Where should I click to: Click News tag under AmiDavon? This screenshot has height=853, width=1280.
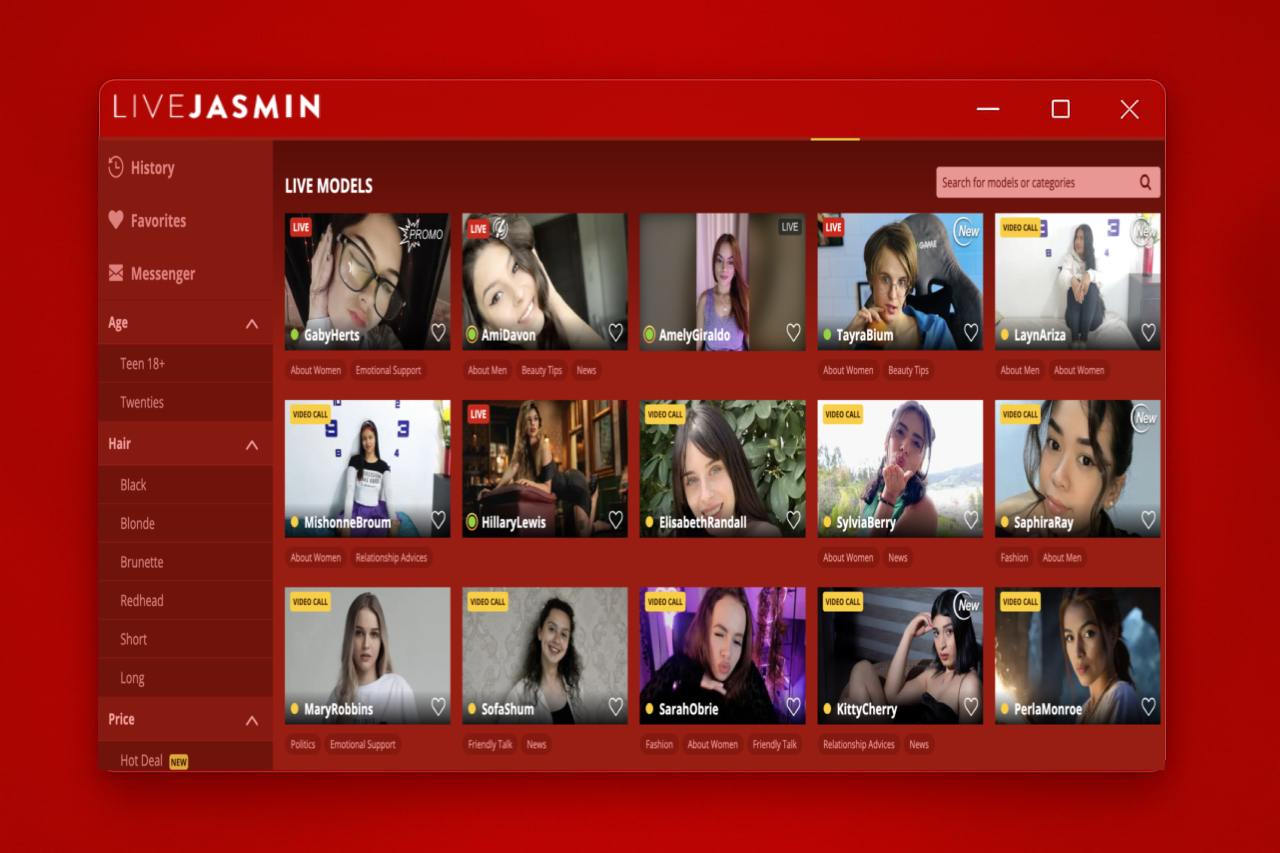[x=586, y=370]
